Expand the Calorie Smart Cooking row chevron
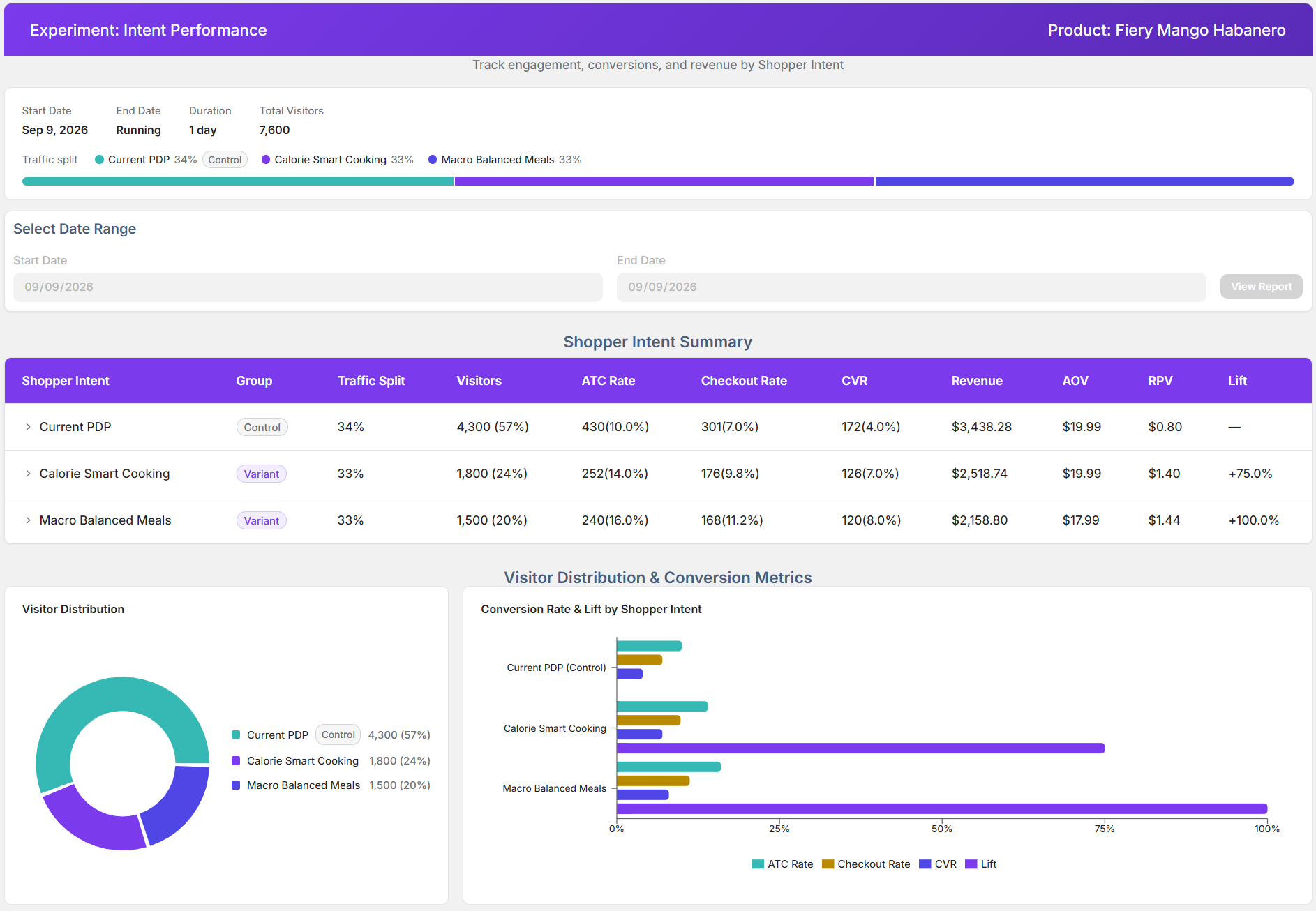This screenshot has height=911, width=1316. 28,474
